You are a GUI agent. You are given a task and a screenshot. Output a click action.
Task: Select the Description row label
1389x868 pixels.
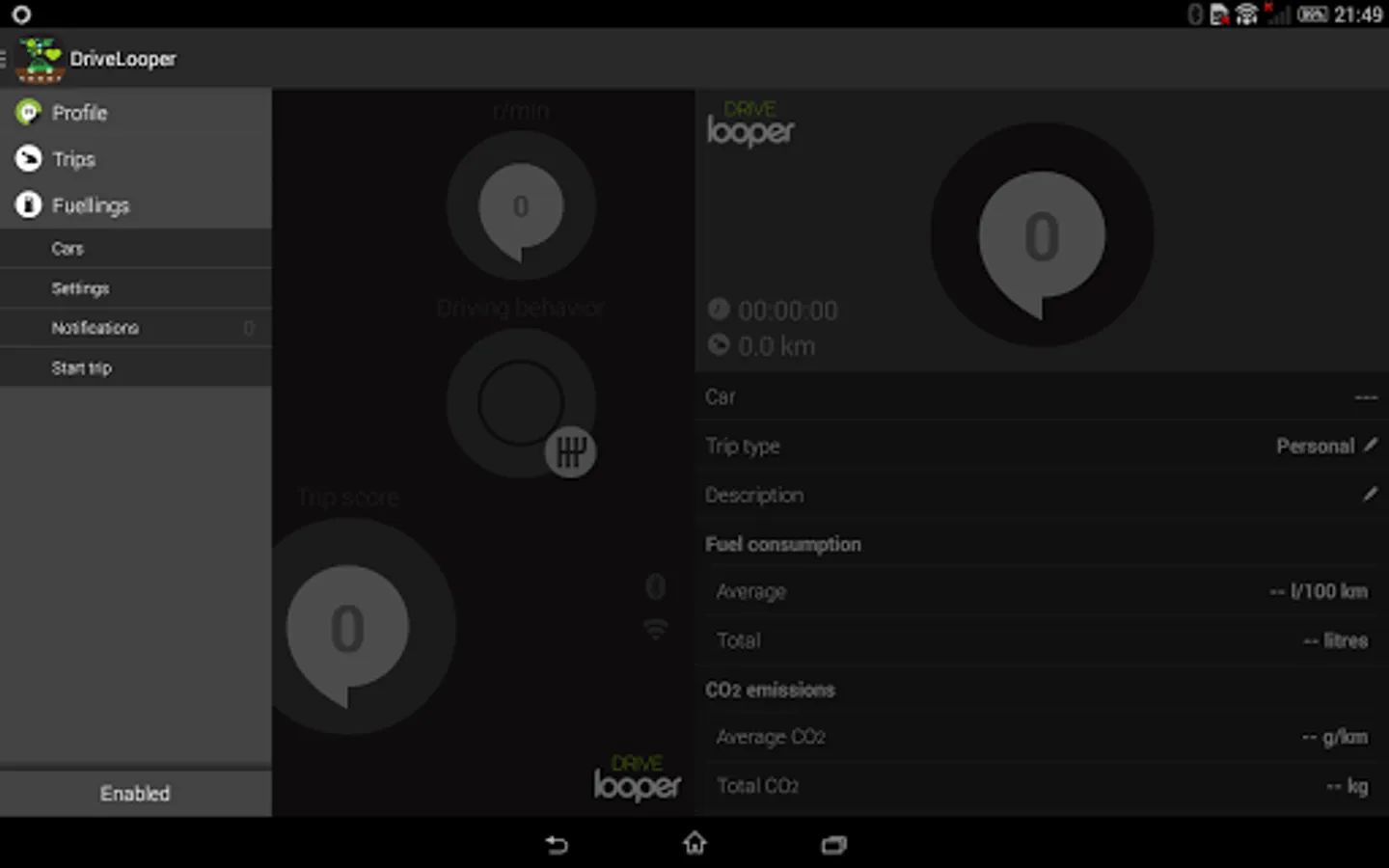click(754, 495)
